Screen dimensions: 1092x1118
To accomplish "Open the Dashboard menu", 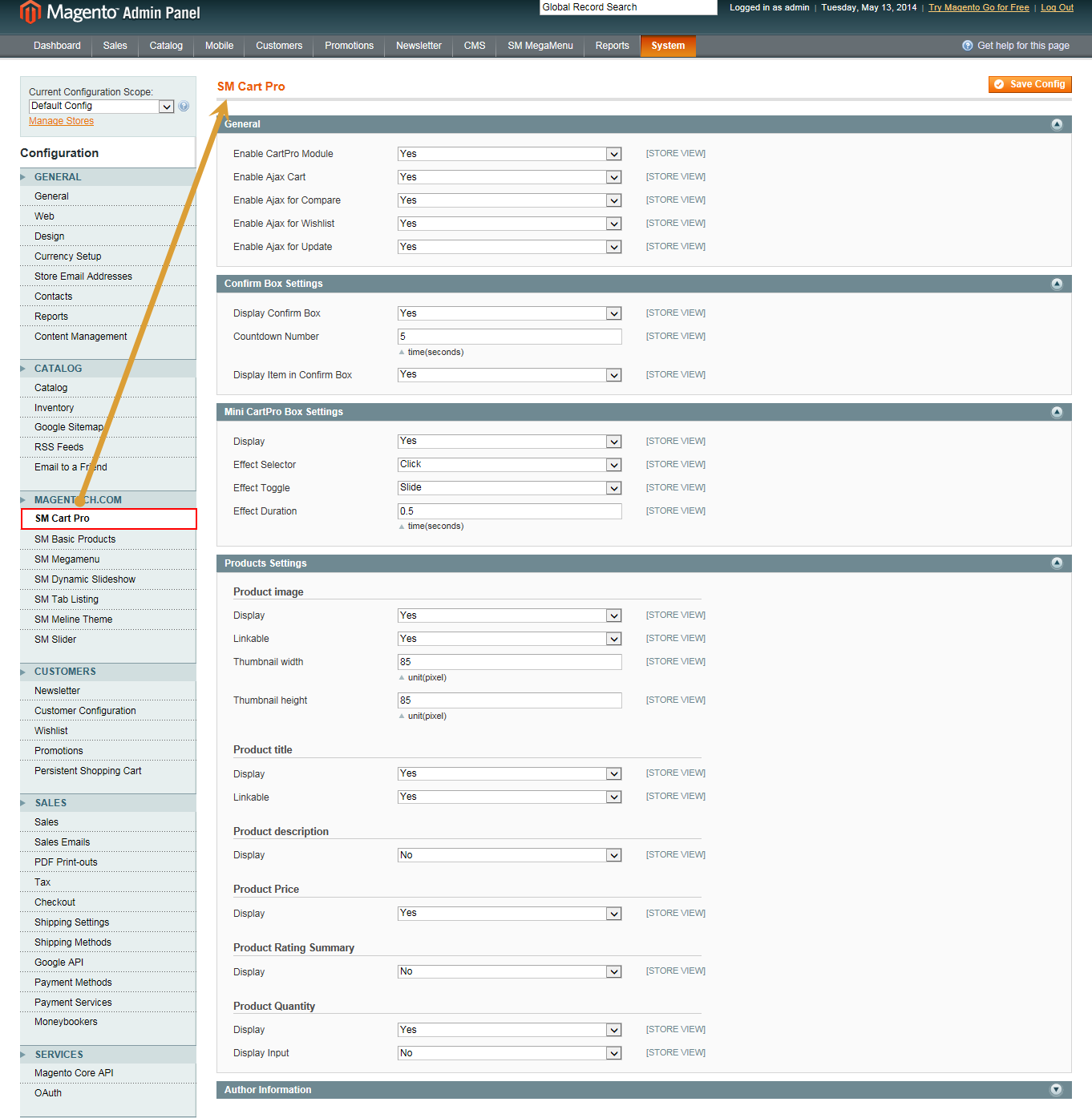I will (57, 46).
